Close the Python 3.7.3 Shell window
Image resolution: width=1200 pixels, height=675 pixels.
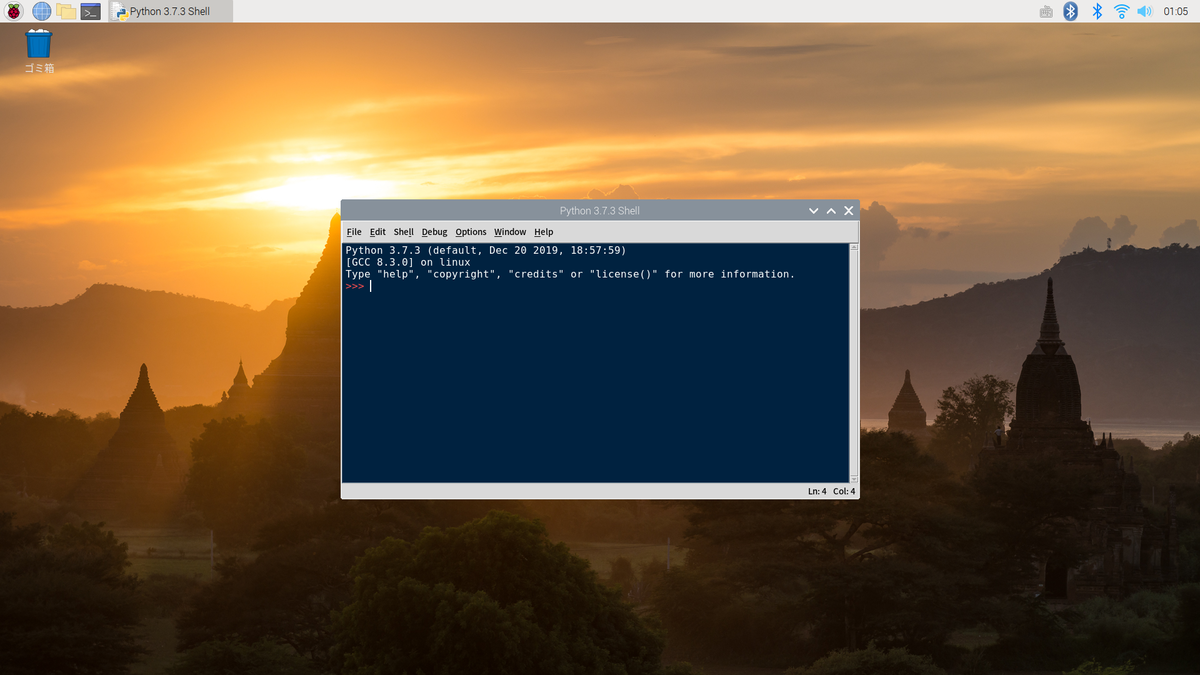pyautogui.click(x=849, y=211)
